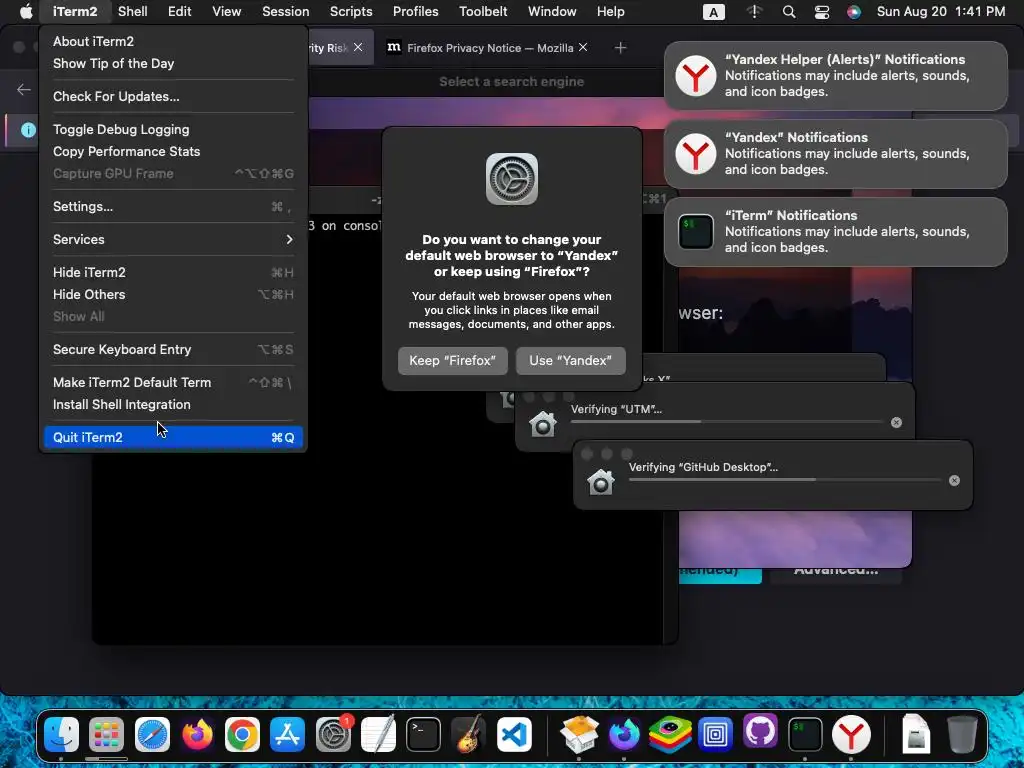Click Secure Keyboard Entry menu item

point(173,349)
